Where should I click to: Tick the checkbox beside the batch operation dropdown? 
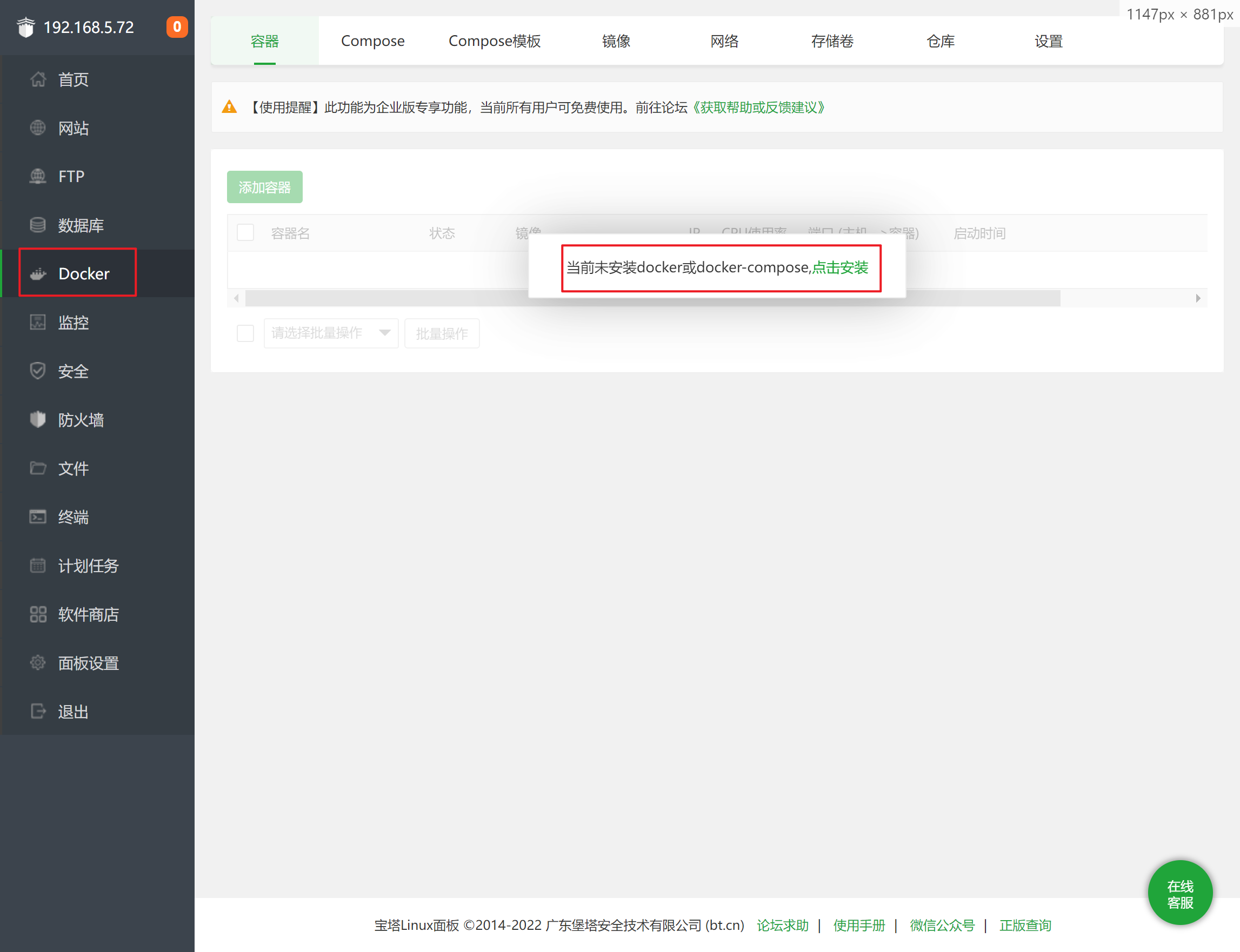pyautogui.click(x=245, y=333)
